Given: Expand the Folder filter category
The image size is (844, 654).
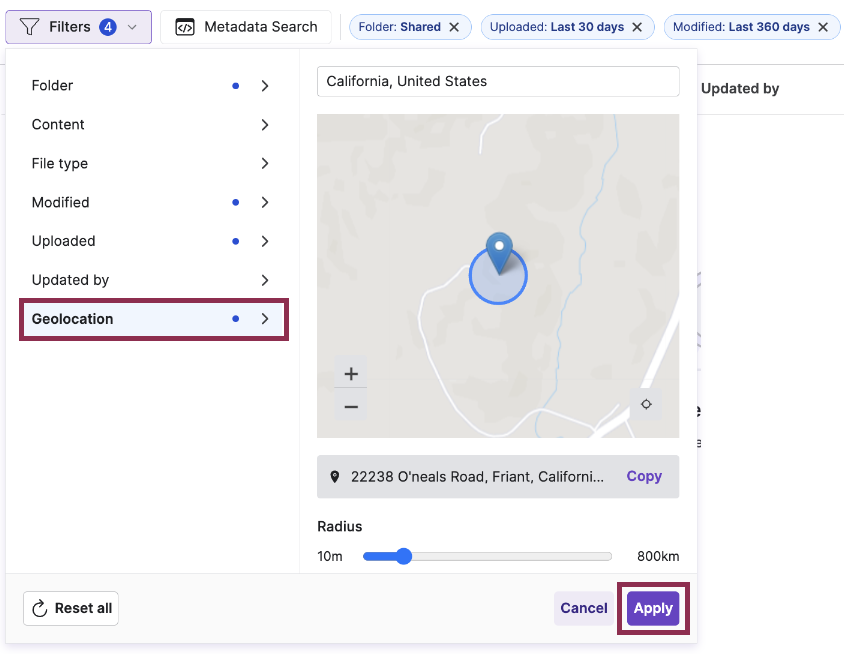Looking at the screenshot, I should tap(150, 86).
